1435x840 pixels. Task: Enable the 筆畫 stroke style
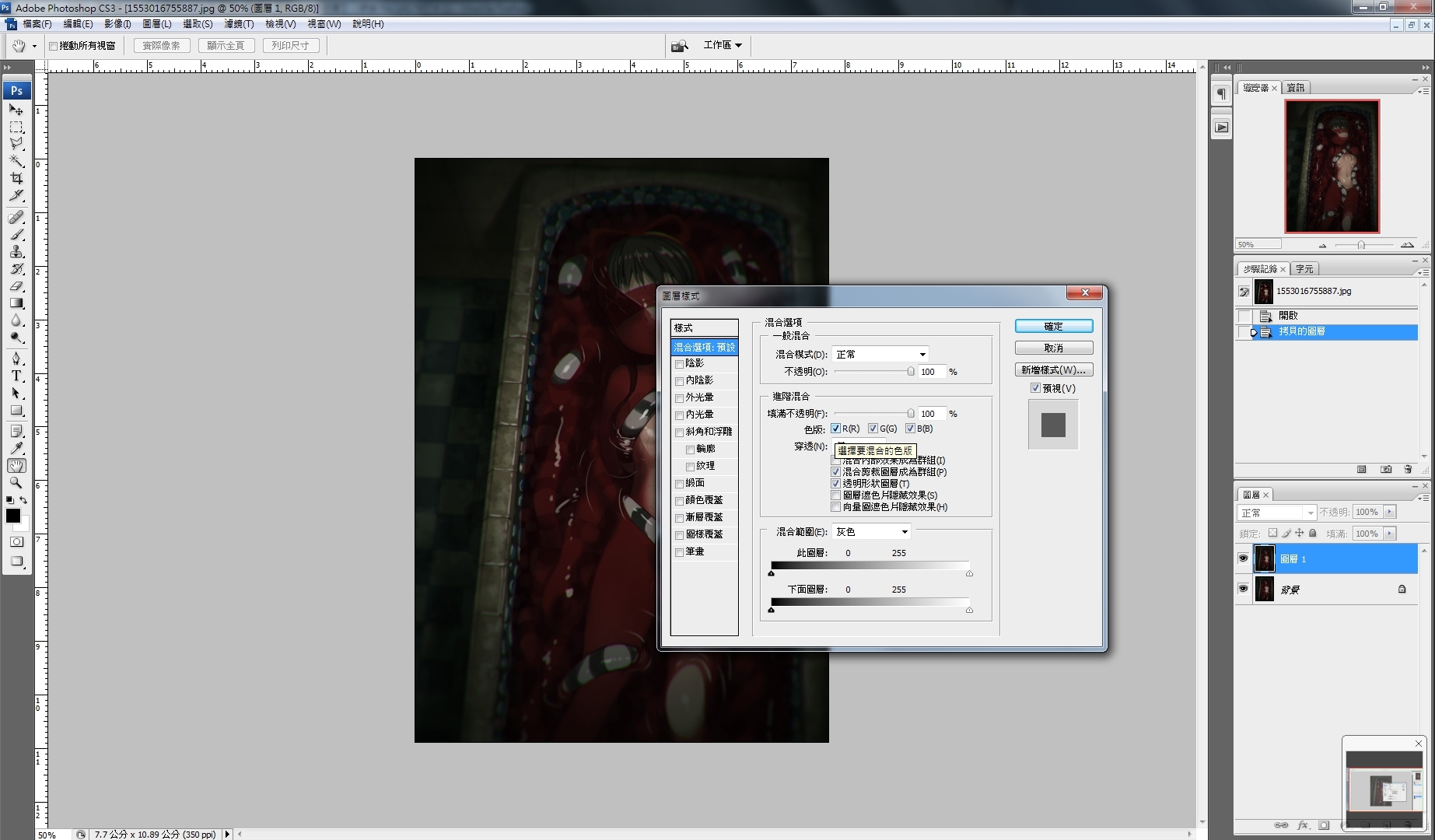tap(680, 552)
